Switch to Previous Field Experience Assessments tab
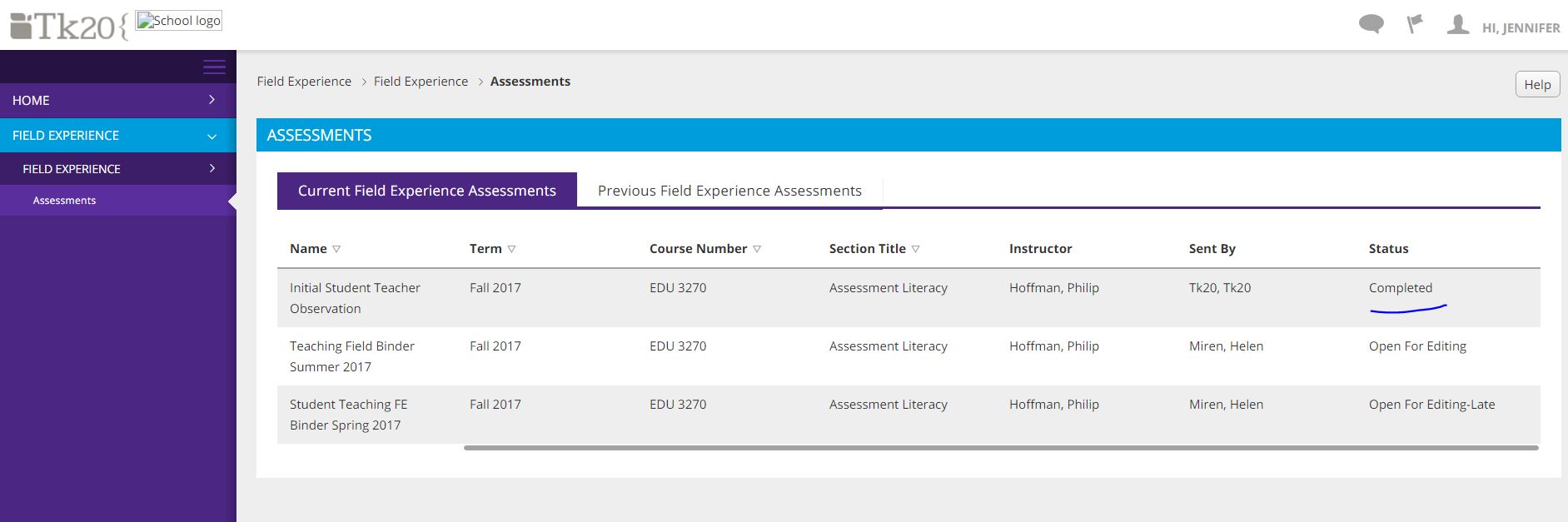The width and height of the screenshot is (1568, 522). [x=729, y=191]
